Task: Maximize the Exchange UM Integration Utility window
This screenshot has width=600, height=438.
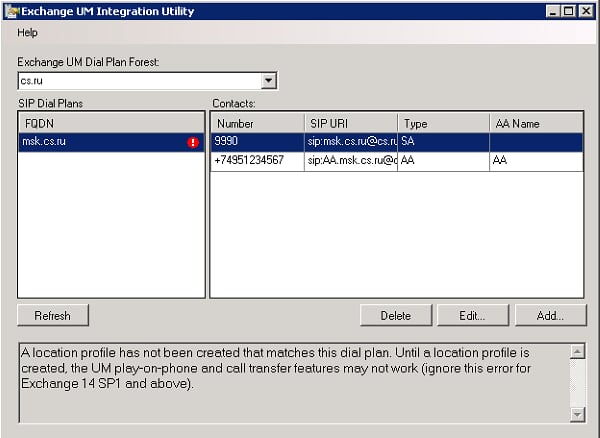Action: point(569,11)
